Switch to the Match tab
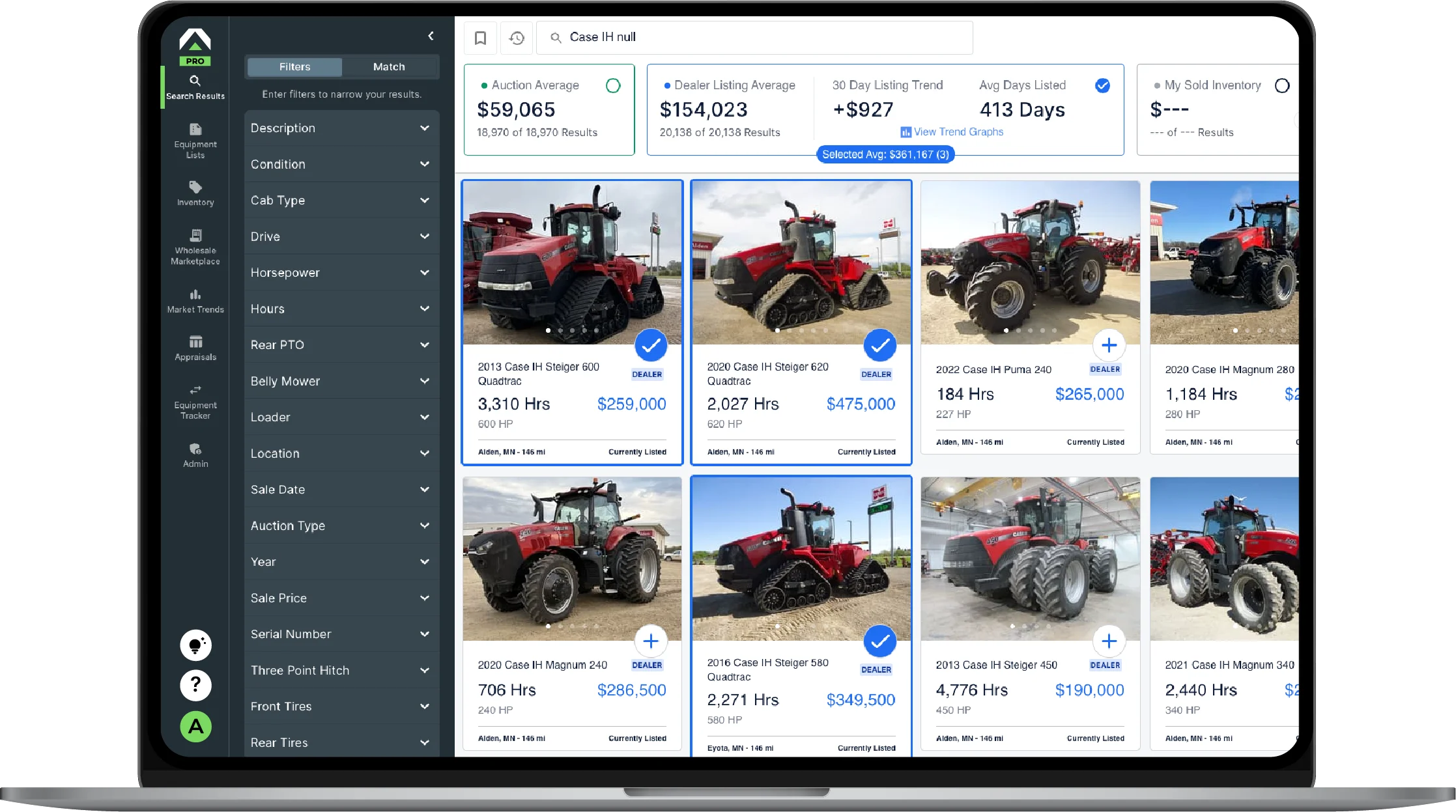The height and width of the screenshot is (812, 1456). (x=389, y=66)
